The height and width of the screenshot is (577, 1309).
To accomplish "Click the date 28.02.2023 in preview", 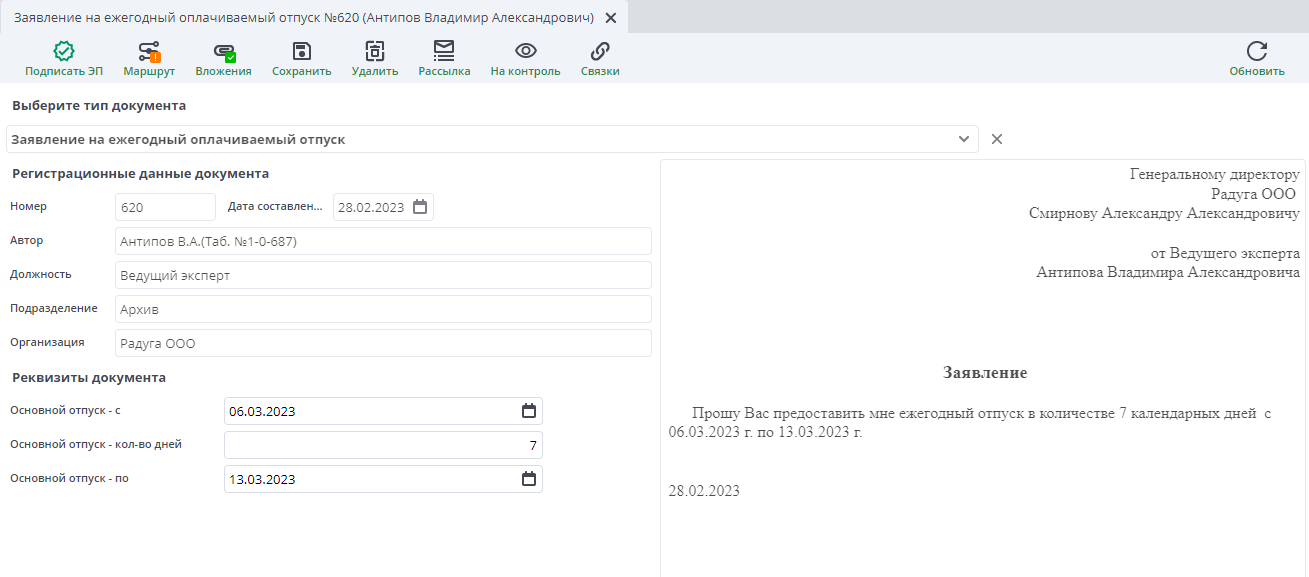I will tap(704, 491).
